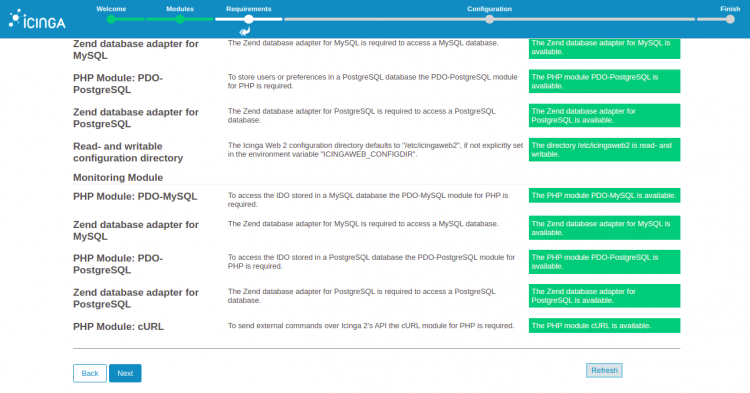
Task: Click the cURL module description text
Action: [371, 326]
